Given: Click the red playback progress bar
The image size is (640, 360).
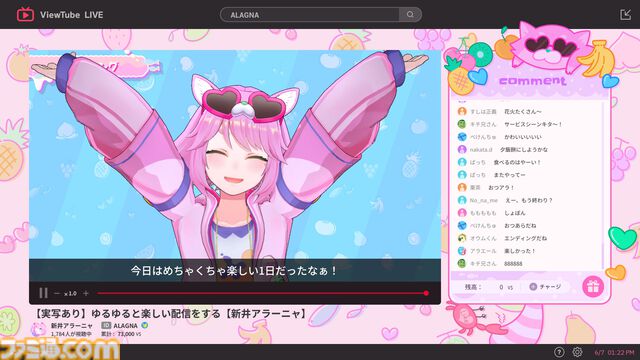Looking at the screenshot, I should (262, 293).
